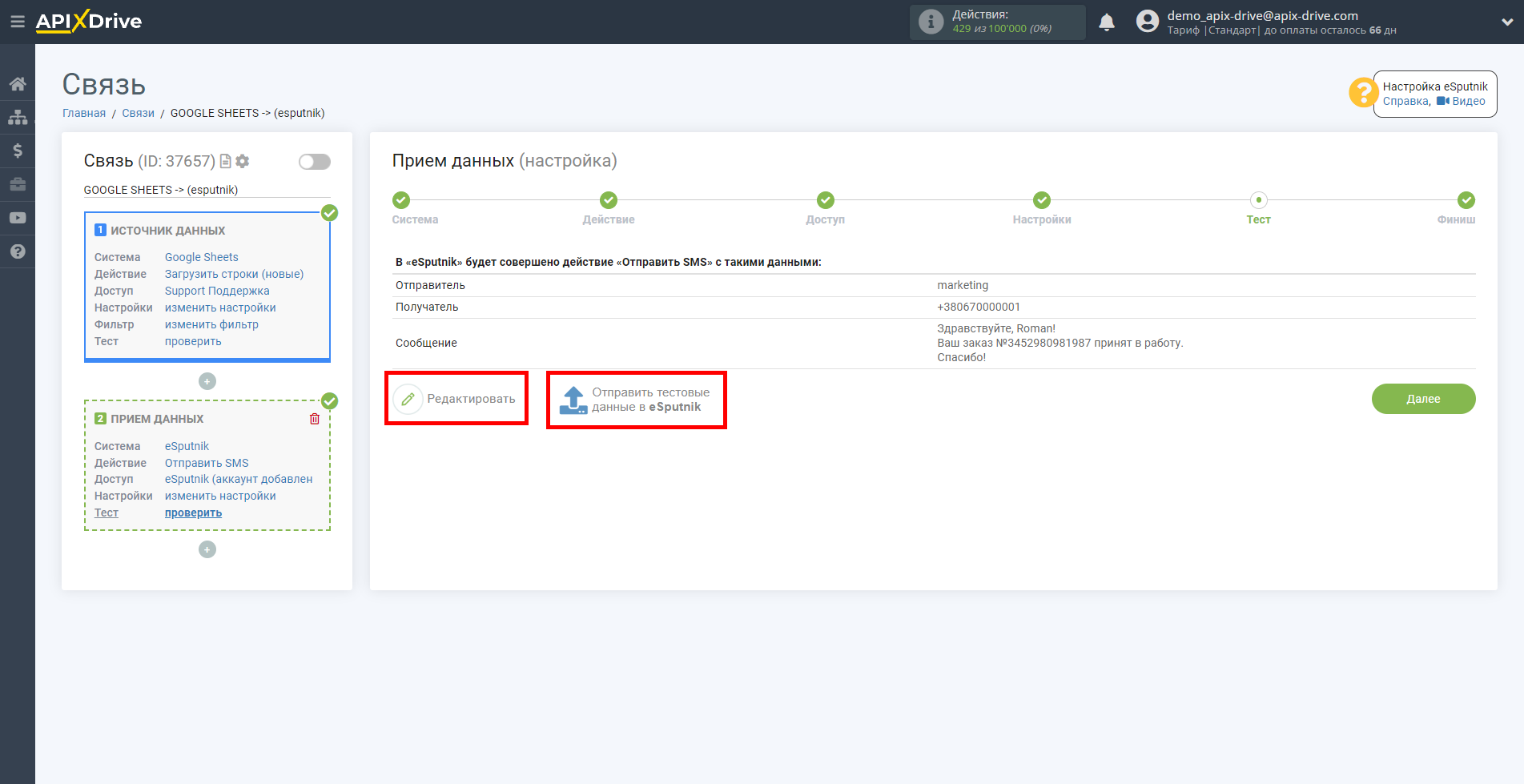1524x784 pixels.
Task: Open the hamburger menu
Action: (17, 22)
